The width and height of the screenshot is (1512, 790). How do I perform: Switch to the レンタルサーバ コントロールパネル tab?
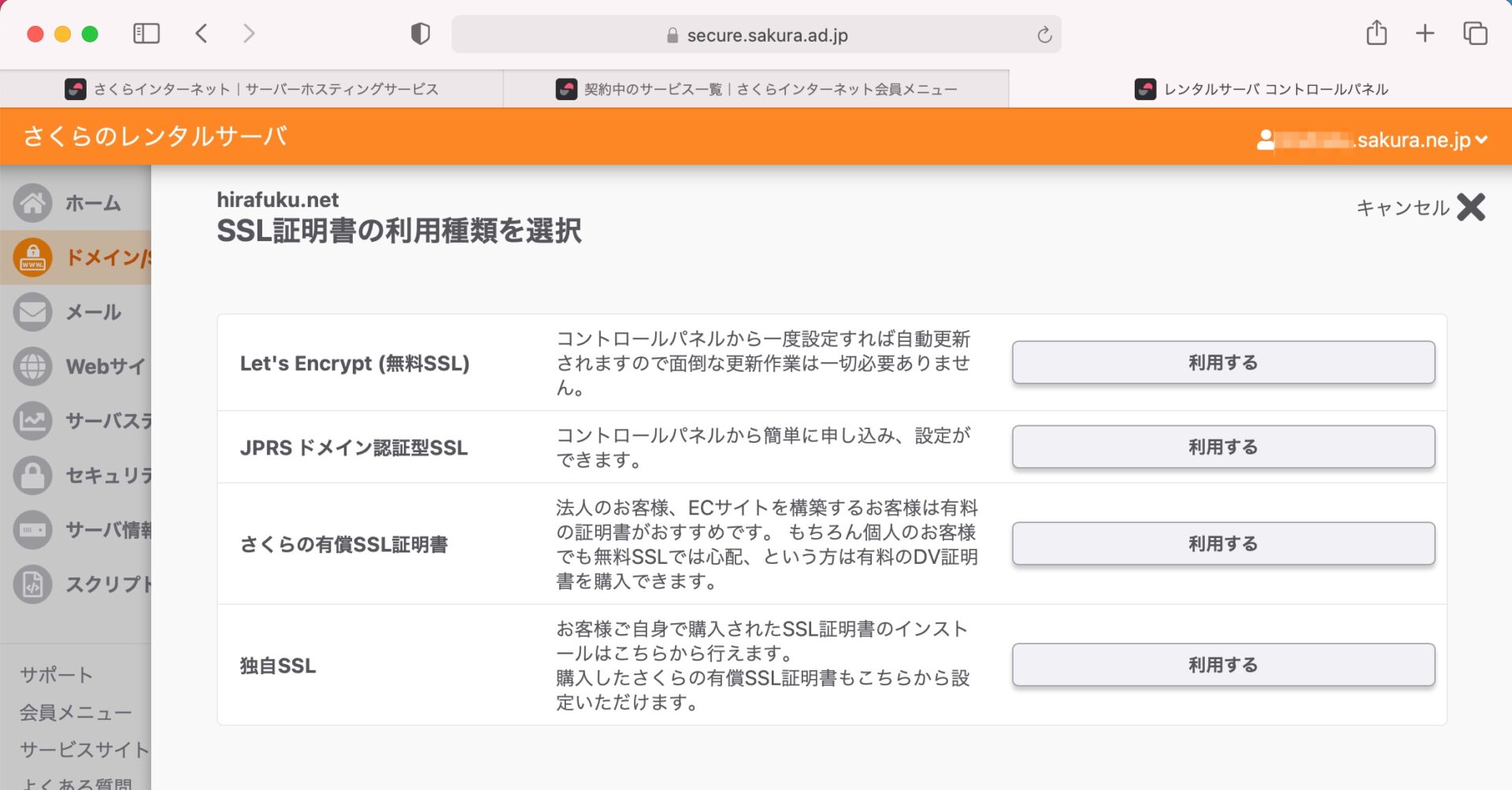point(1261,89)
